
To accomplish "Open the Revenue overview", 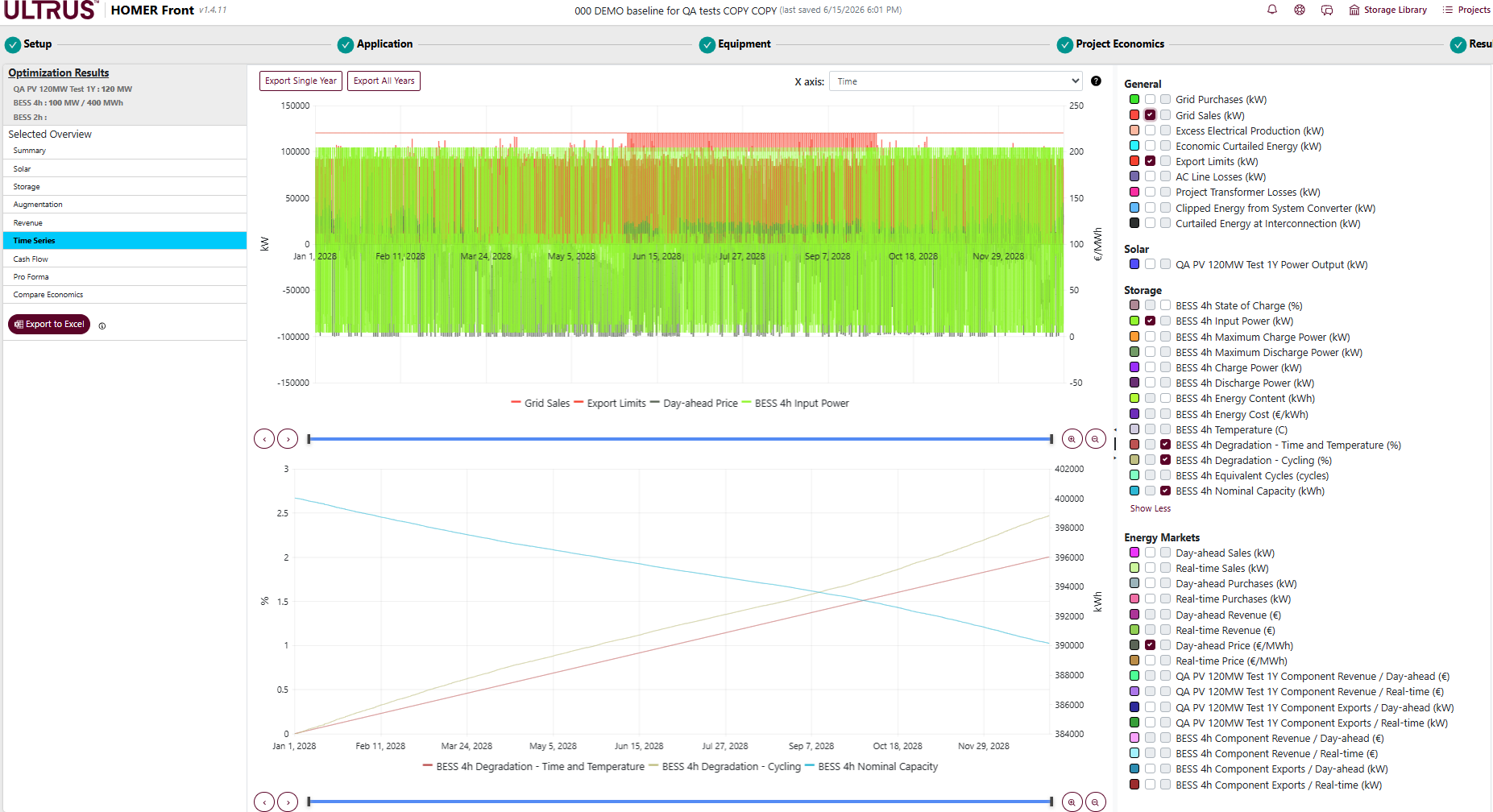I will 125,223.
